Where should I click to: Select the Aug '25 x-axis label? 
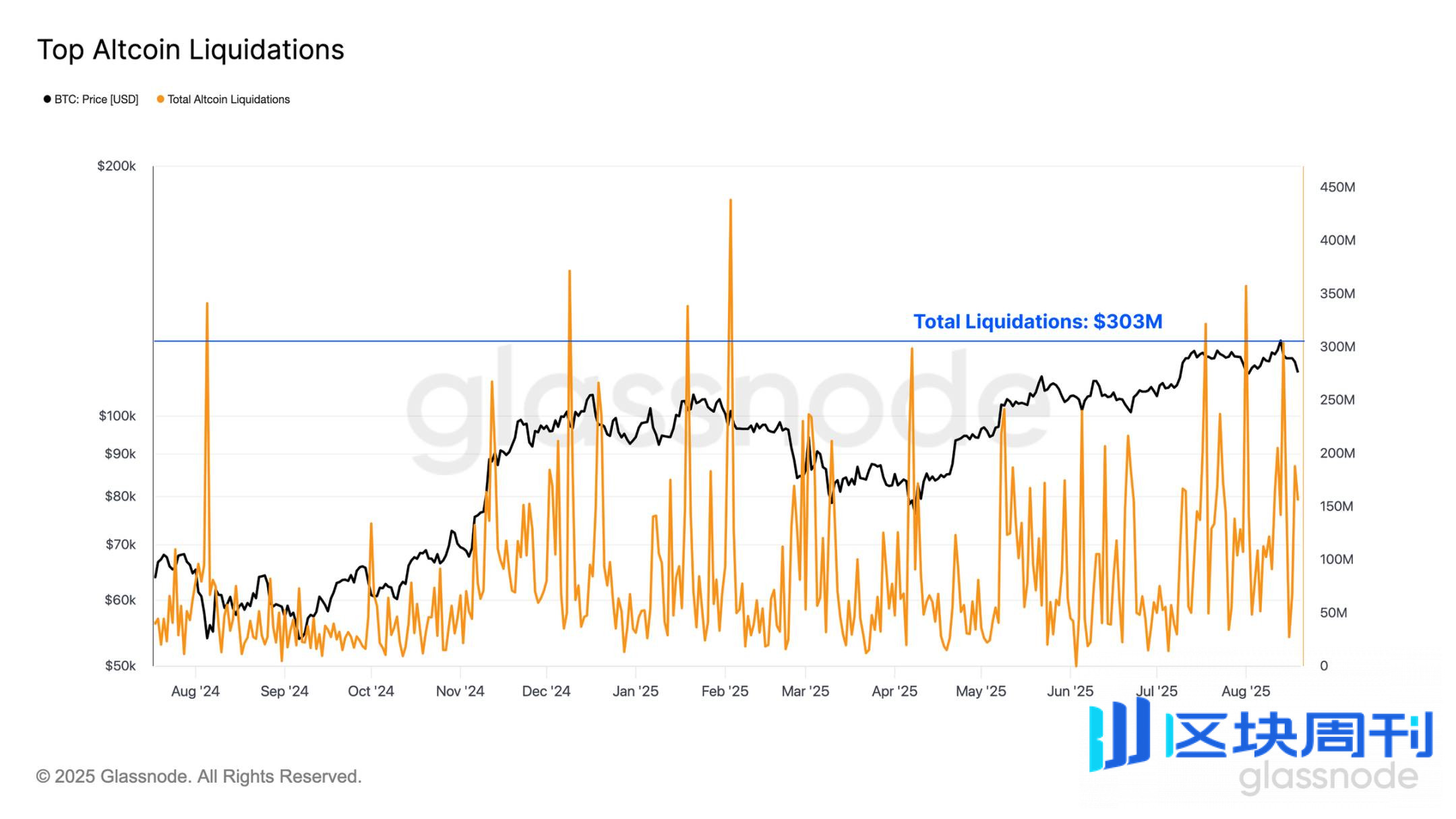click(1245, 691)
